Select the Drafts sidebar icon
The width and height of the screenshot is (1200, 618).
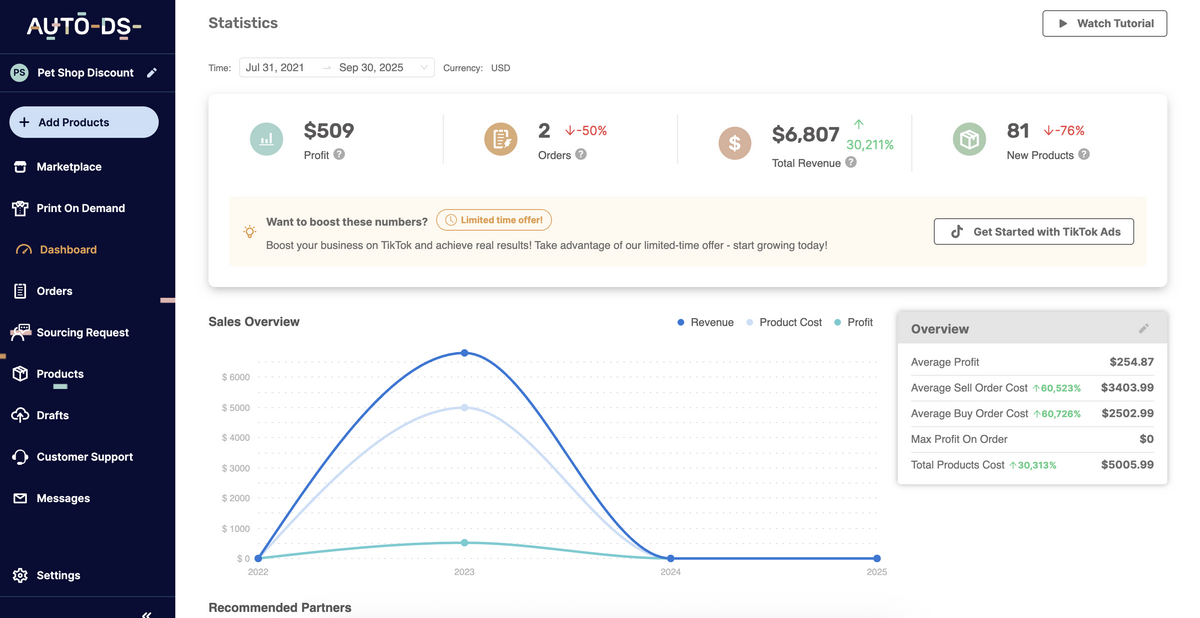coord(20,415)
